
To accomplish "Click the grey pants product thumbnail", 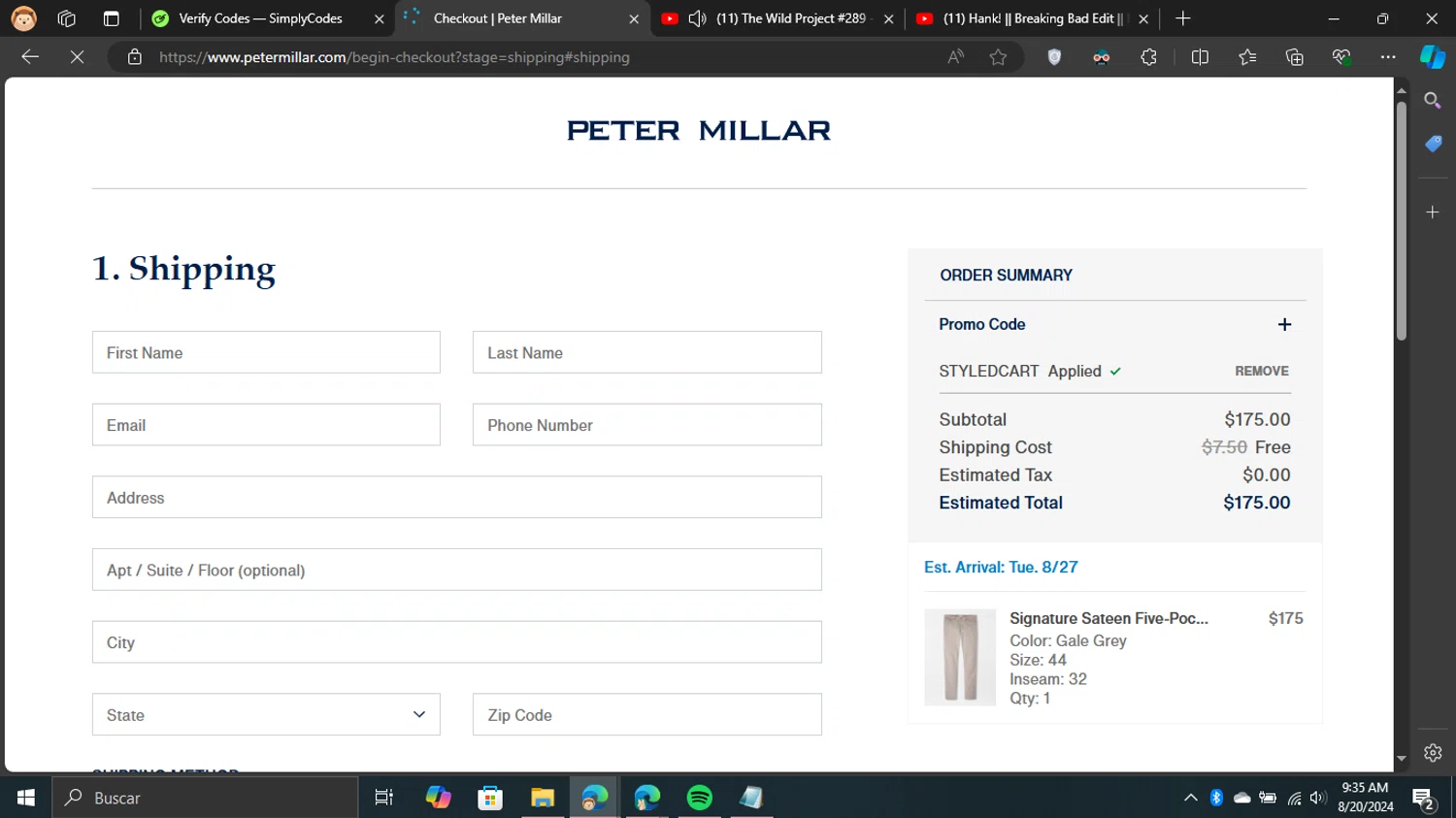I will [x=960, y=657].
